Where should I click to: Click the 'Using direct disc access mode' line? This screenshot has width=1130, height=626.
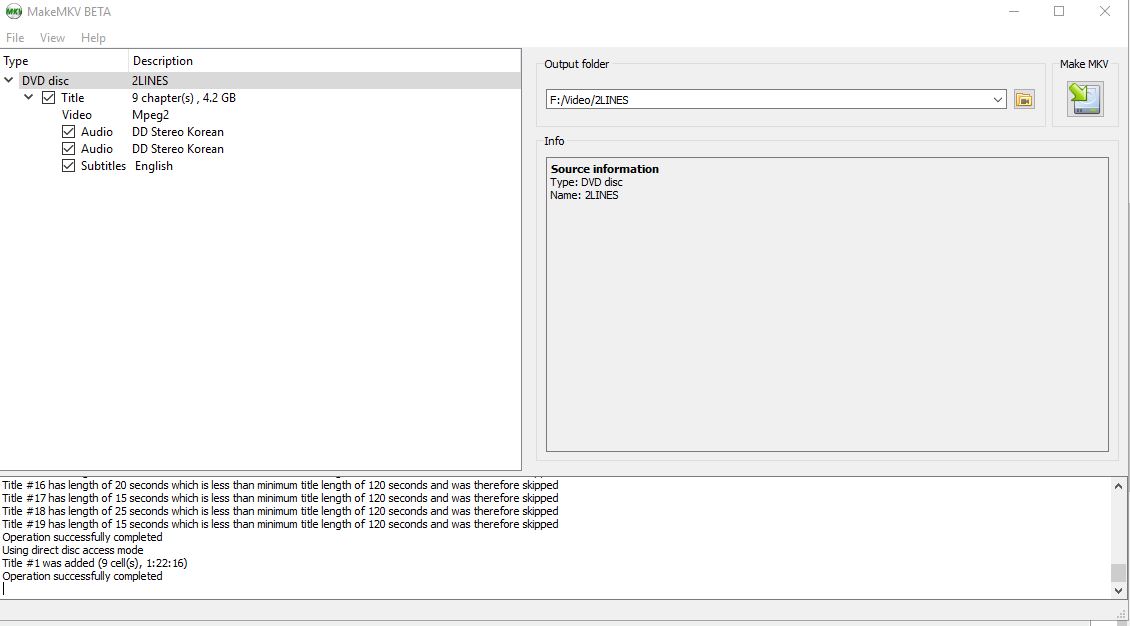(x=73, y=550)
